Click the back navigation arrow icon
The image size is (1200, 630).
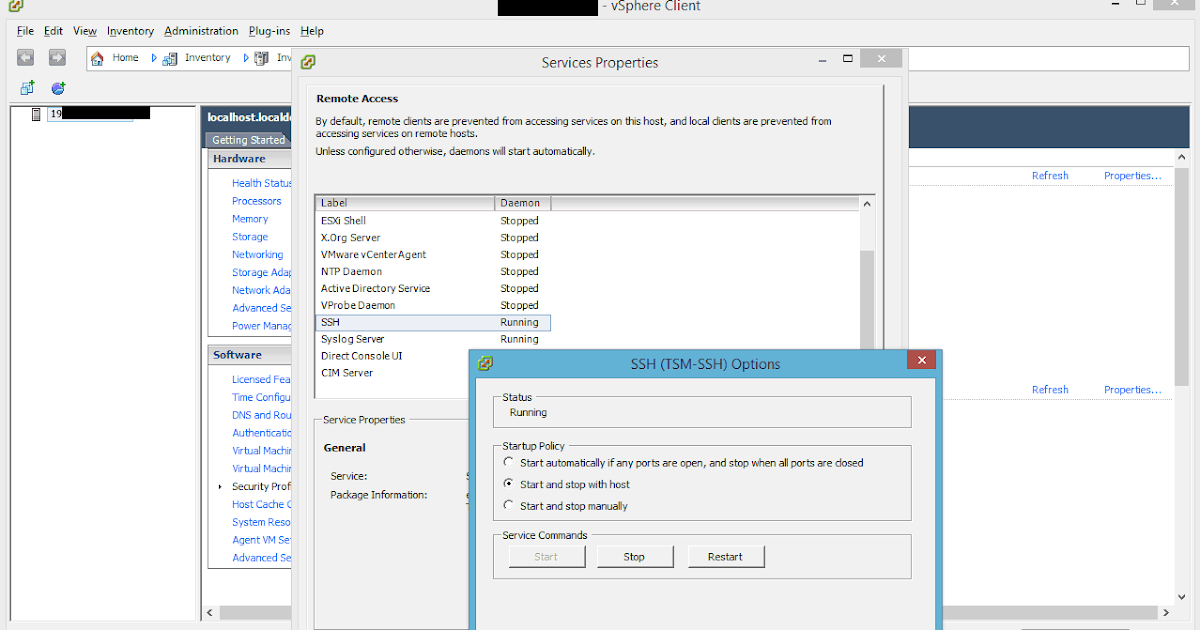[x=26, y=58]
